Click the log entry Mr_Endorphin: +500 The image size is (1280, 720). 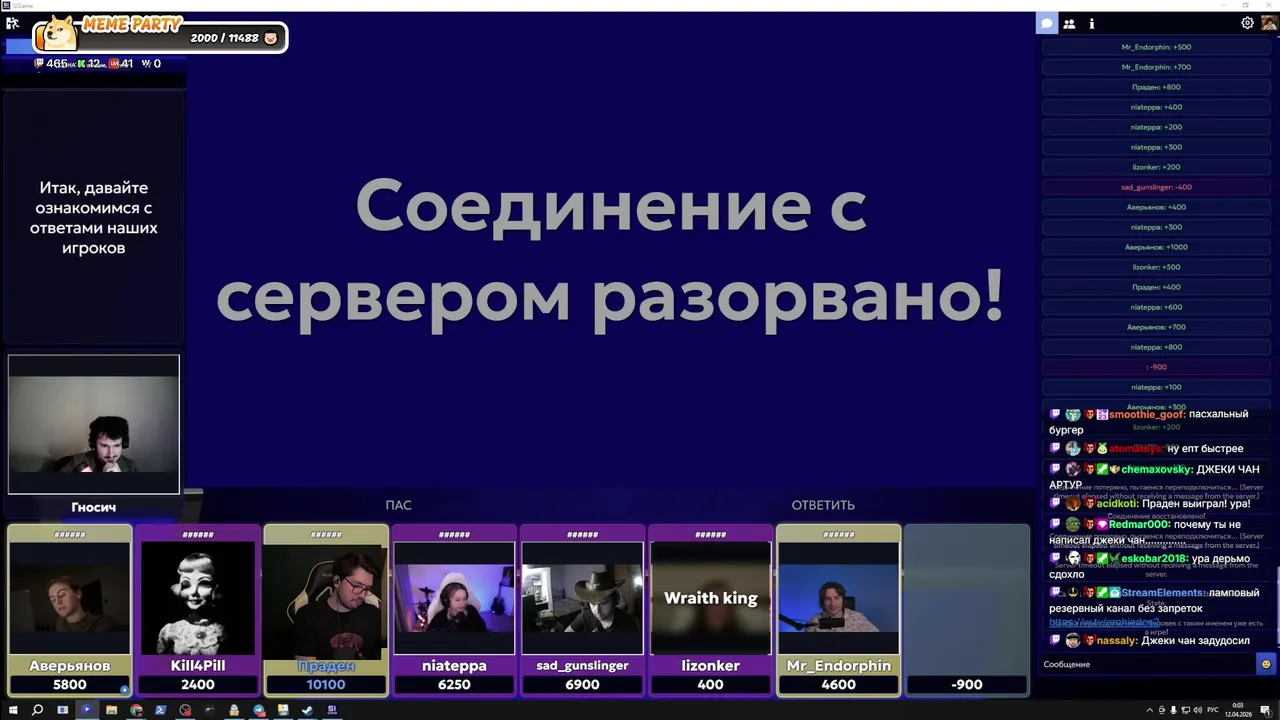[x=1156, y=47]
